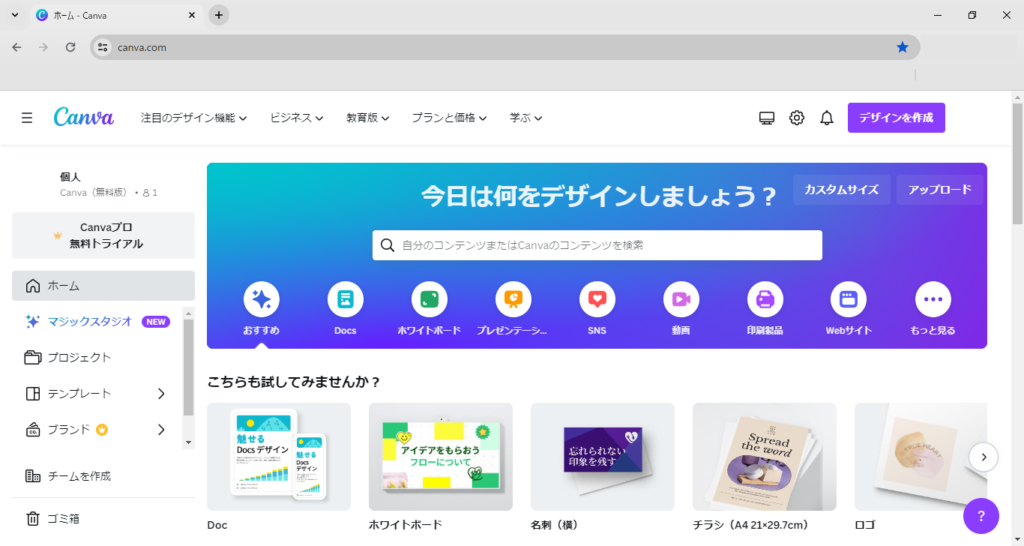Expand 注目のデザイン機能 dropdown menu
Screen dimensions: 1024x546
point(194,118)
